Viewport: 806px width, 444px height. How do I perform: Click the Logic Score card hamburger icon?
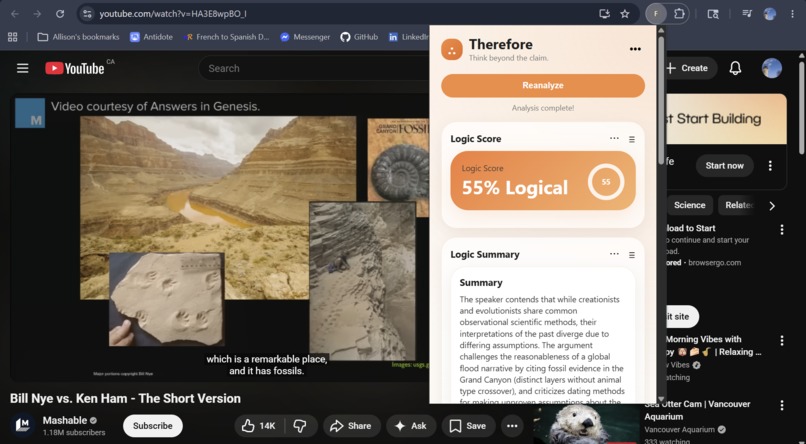point(632,139)
